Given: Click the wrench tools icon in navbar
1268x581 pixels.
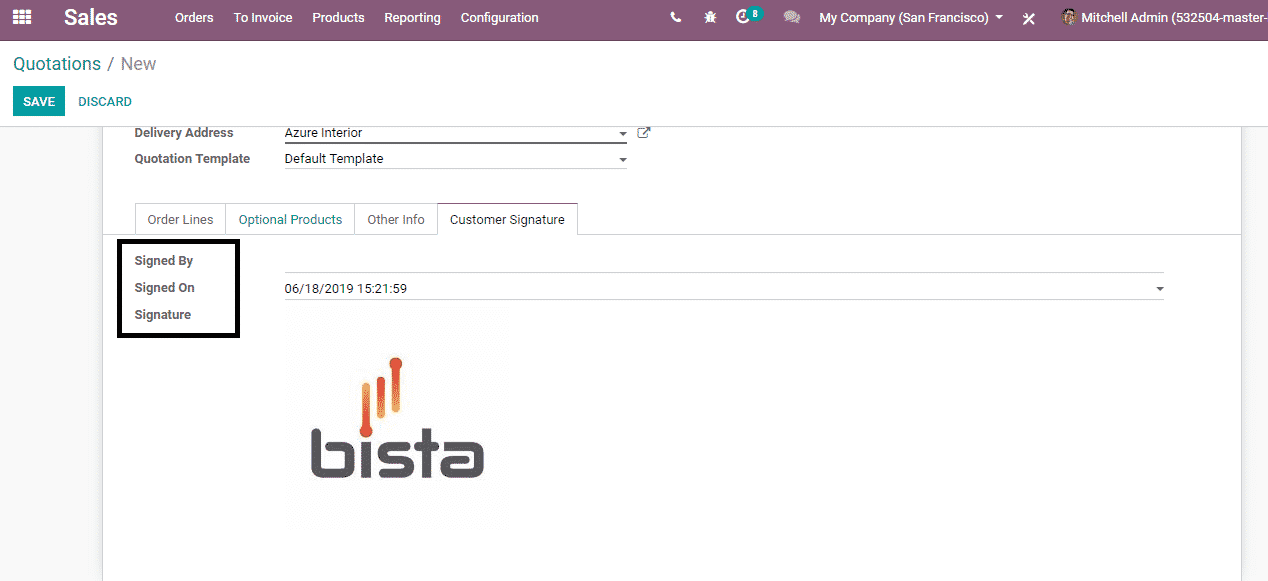Looking at the screenshot, I should [x=1029, y=18].
